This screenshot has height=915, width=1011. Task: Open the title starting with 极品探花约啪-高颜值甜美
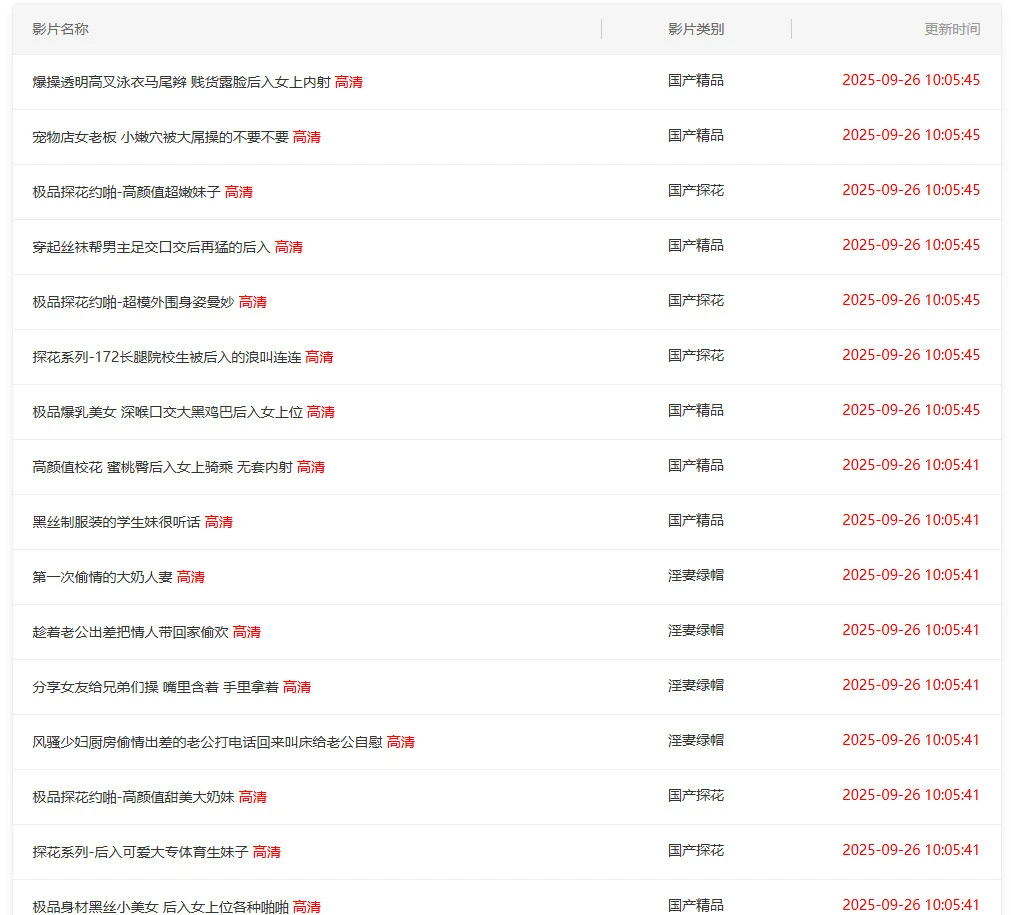pyautogui.click(x=133, y=797)
